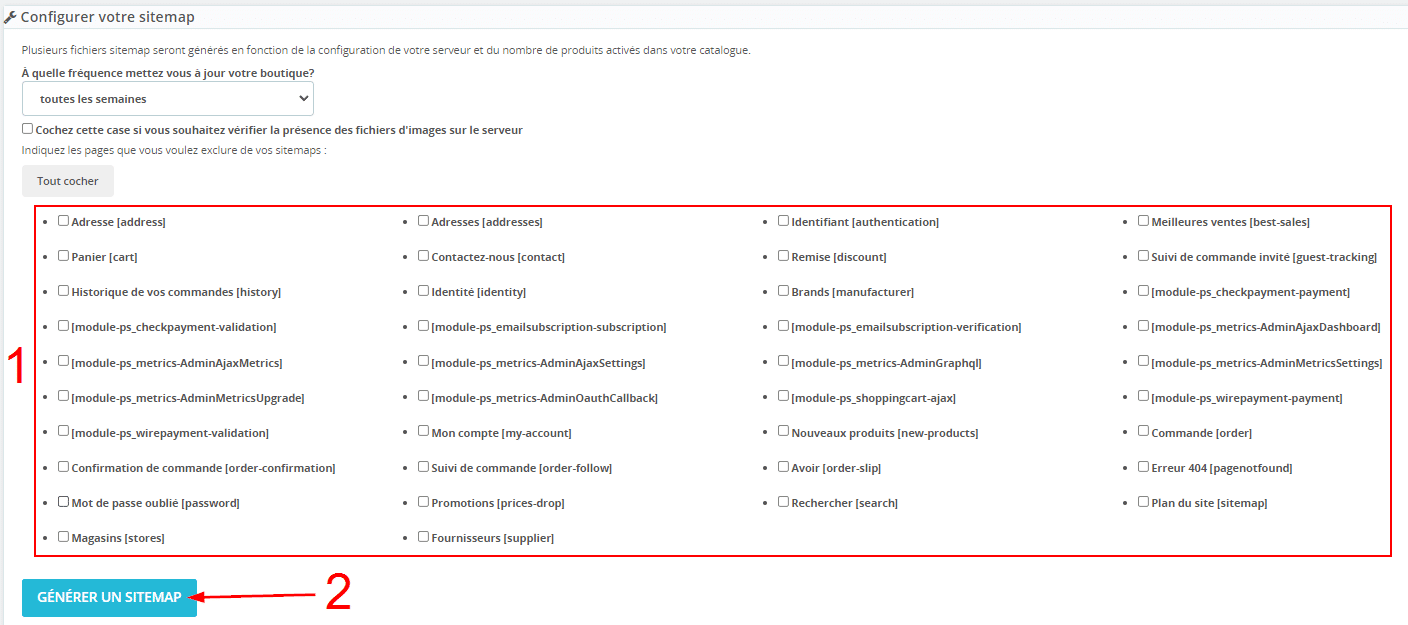Click the wrench icon beside Configurer votre sitemap
Viewport: 1408px width, 625px height.
click(10, 17)
